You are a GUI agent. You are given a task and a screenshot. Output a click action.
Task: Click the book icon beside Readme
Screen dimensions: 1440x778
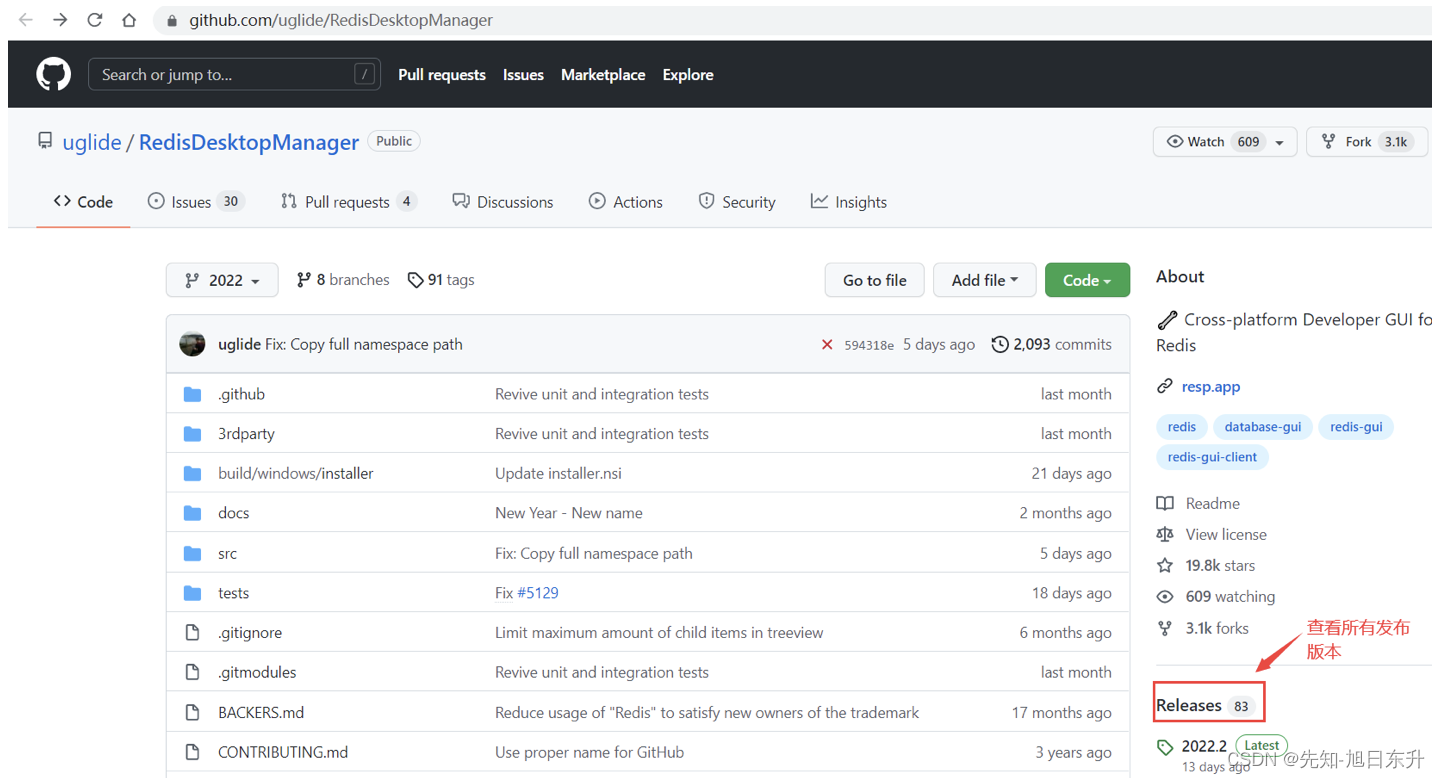pyautogui.click(x=1165, y=504)
